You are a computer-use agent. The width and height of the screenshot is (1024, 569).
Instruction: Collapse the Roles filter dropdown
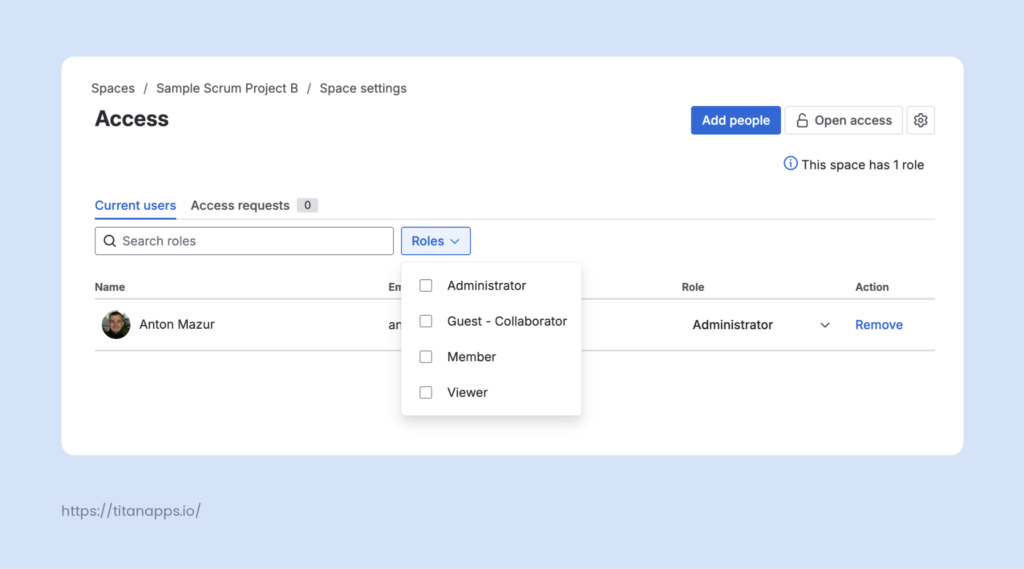click(436, 241)
